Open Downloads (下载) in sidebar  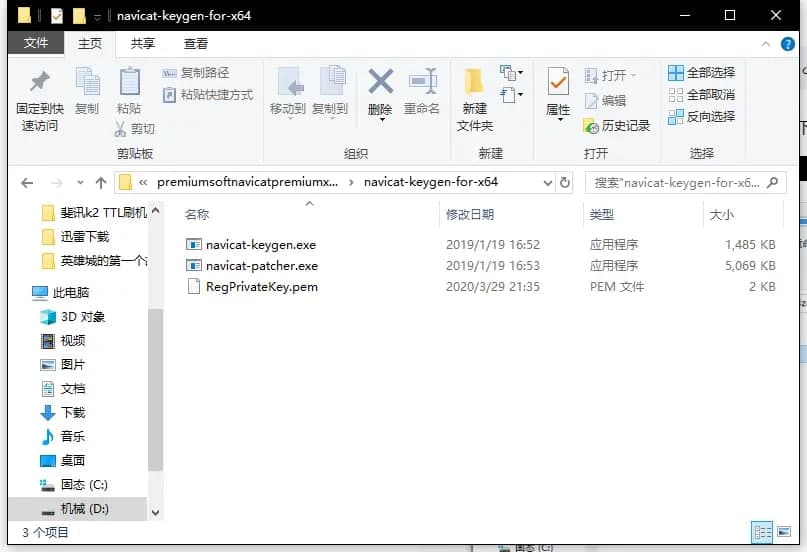pos(63,413)
